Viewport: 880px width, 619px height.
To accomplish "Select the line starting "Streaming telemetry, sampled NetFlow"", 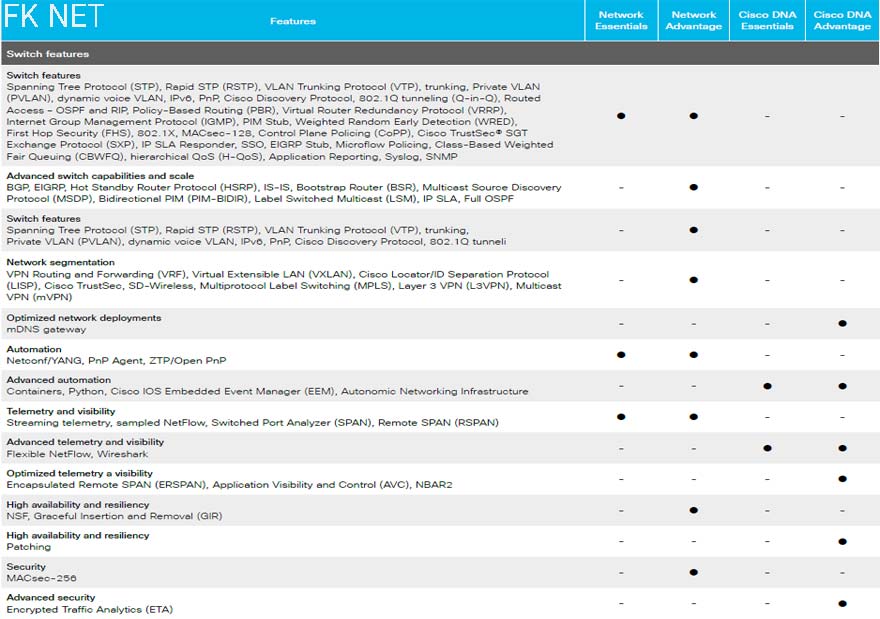I will click(253, 423).
